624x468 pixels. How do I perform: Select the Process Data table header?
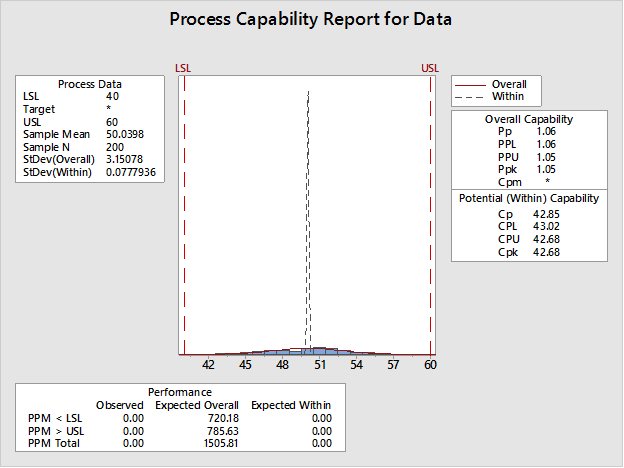point(89,84)
